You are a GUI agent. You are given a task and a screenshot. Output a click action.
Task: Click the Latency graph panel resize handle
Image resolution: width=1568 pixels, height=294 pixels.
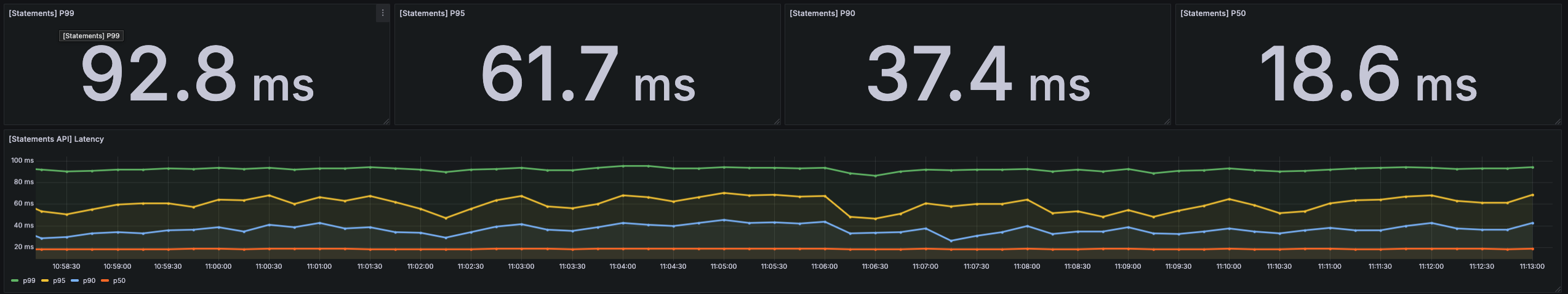pos(1558,289)
